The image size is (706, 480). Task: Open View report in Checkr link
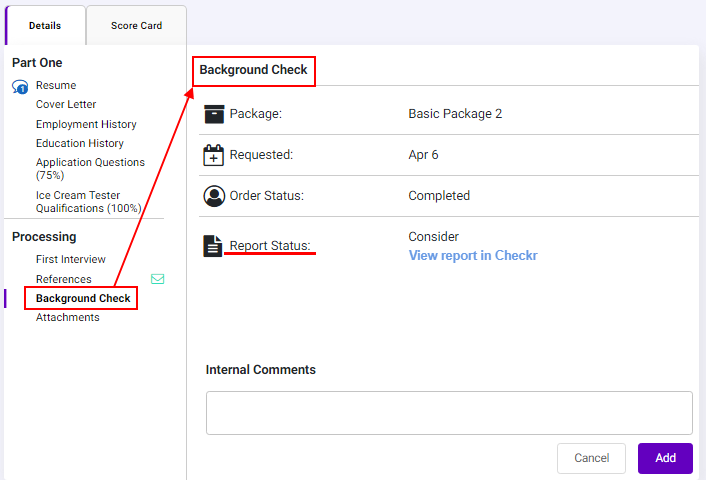(473, 255)
